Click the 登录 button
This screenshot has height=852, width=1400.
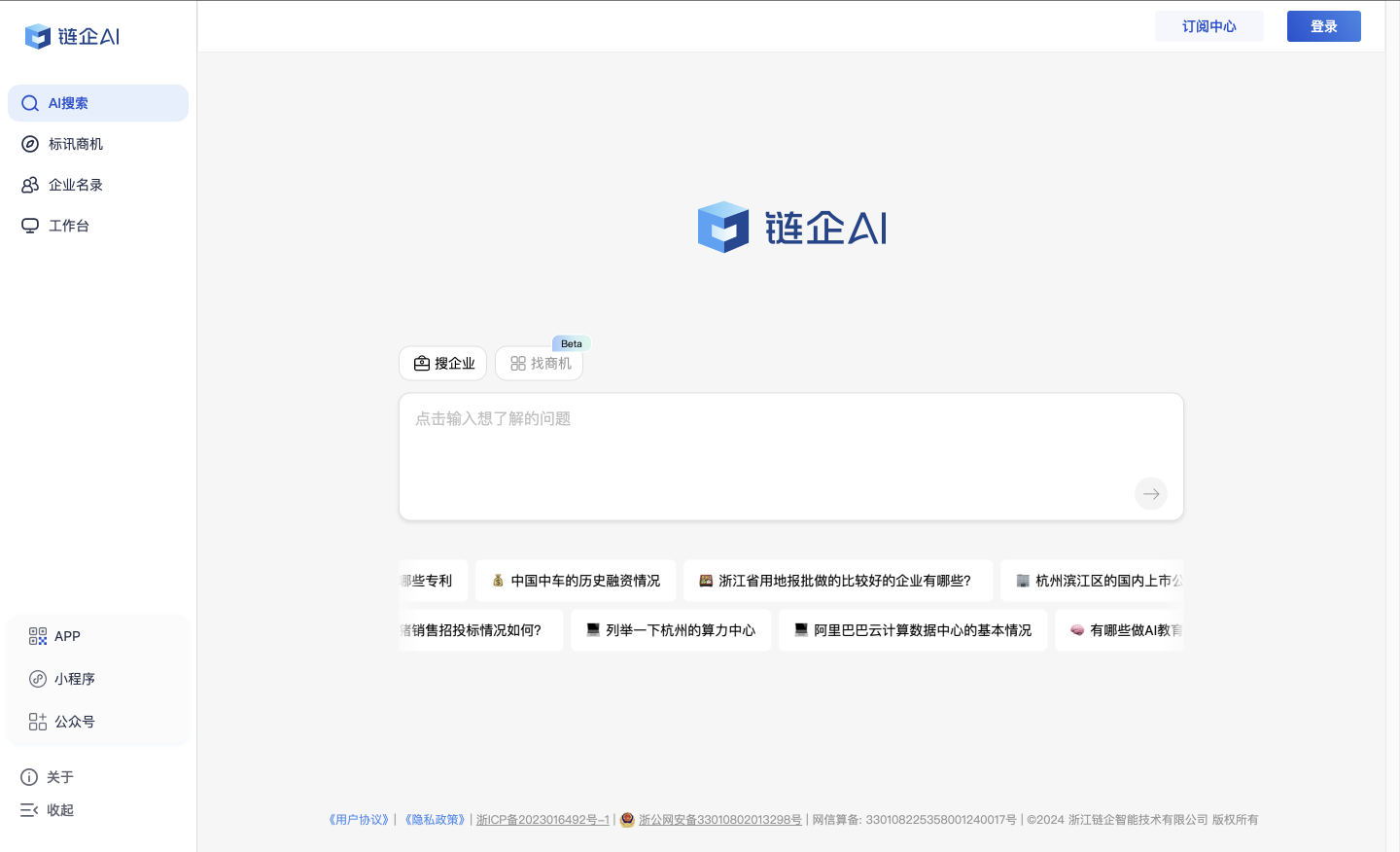click(1324, 26)
